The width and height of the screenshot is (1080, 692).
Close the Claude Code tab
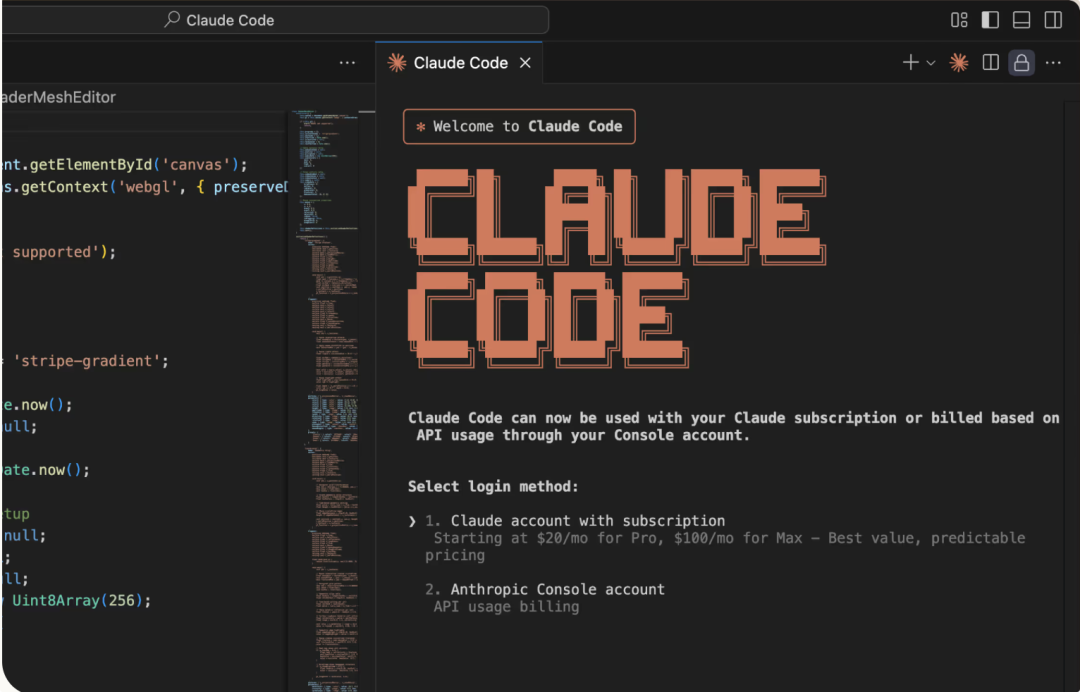[526, 63]
